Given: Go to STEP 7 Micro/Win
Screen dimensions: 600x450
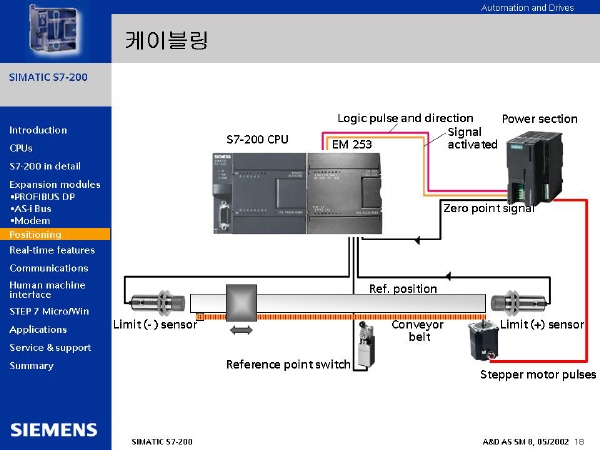Looking at the screenshot, I should (49, 311).
